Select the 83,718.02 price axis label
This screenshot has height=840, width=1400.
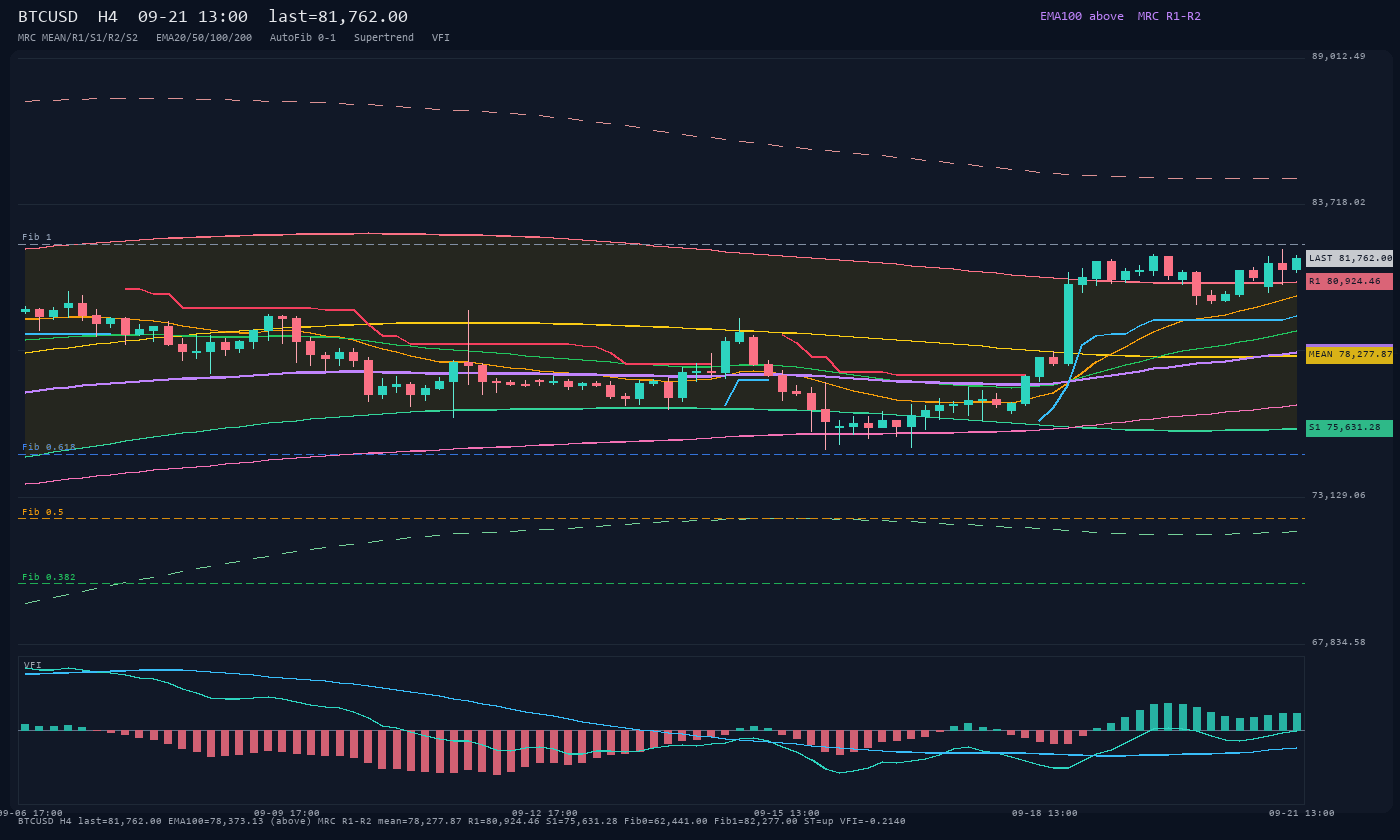1338,202
